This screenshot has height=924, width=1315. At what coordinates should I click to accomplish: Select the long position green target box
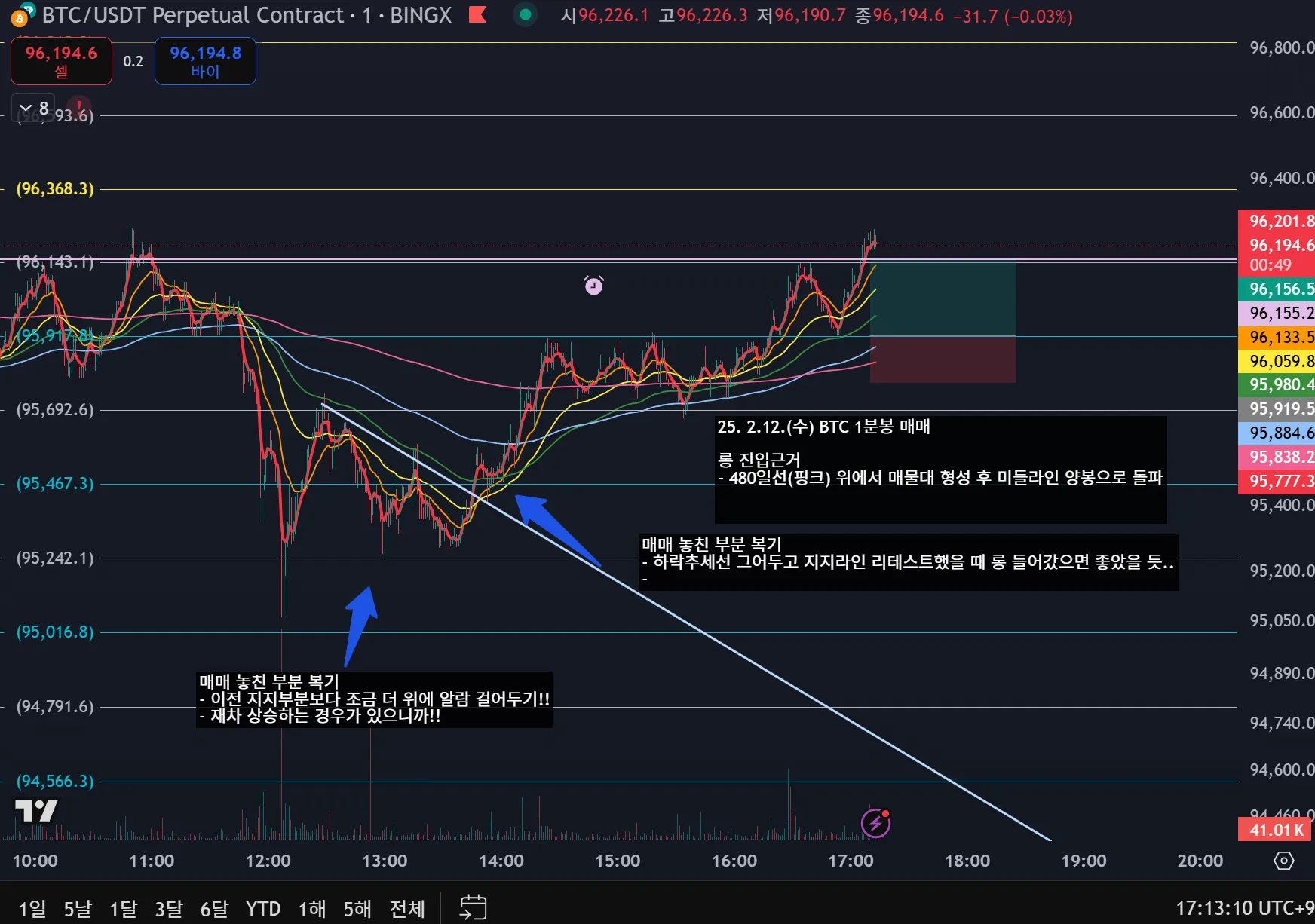(x=943, y=298)
